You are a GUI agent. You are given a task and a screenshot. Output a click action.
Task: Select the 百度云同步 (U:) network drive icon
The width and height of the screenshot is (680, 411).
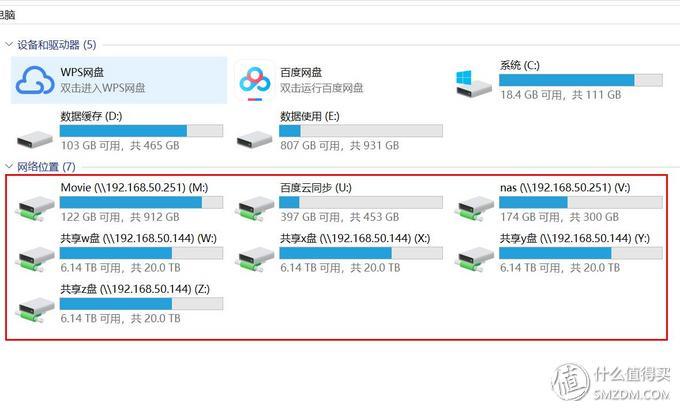(x=255, y=209)
